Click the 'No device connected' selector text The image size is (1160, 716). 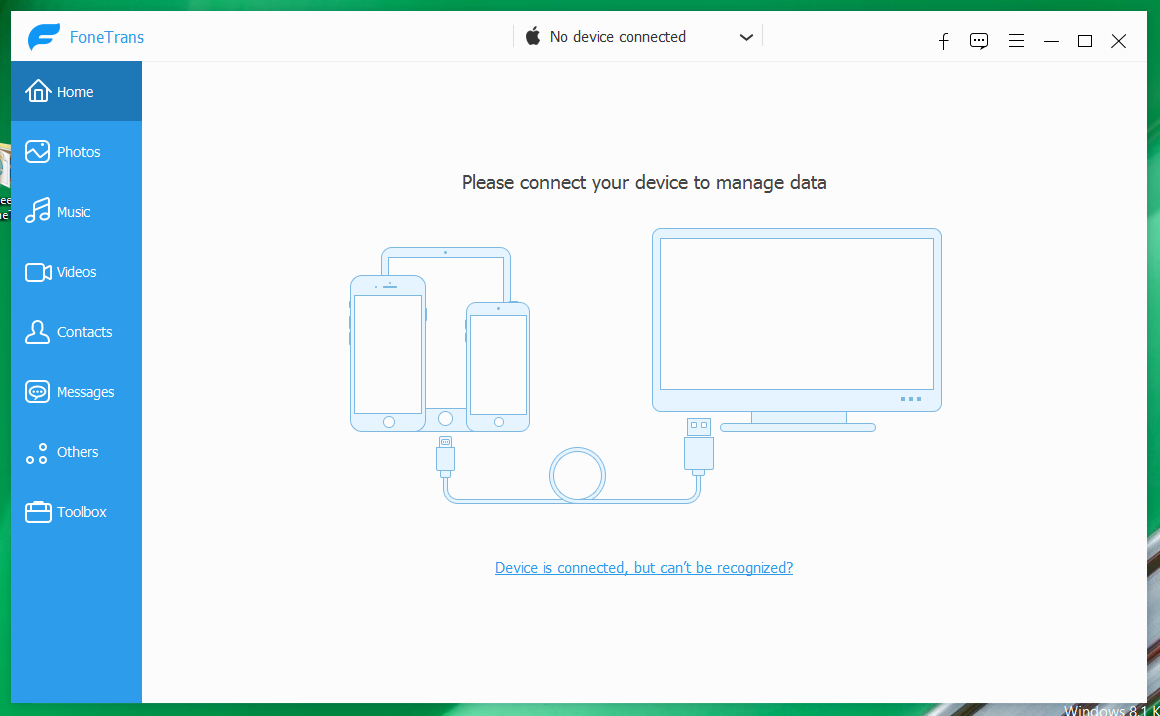point(617,37)
